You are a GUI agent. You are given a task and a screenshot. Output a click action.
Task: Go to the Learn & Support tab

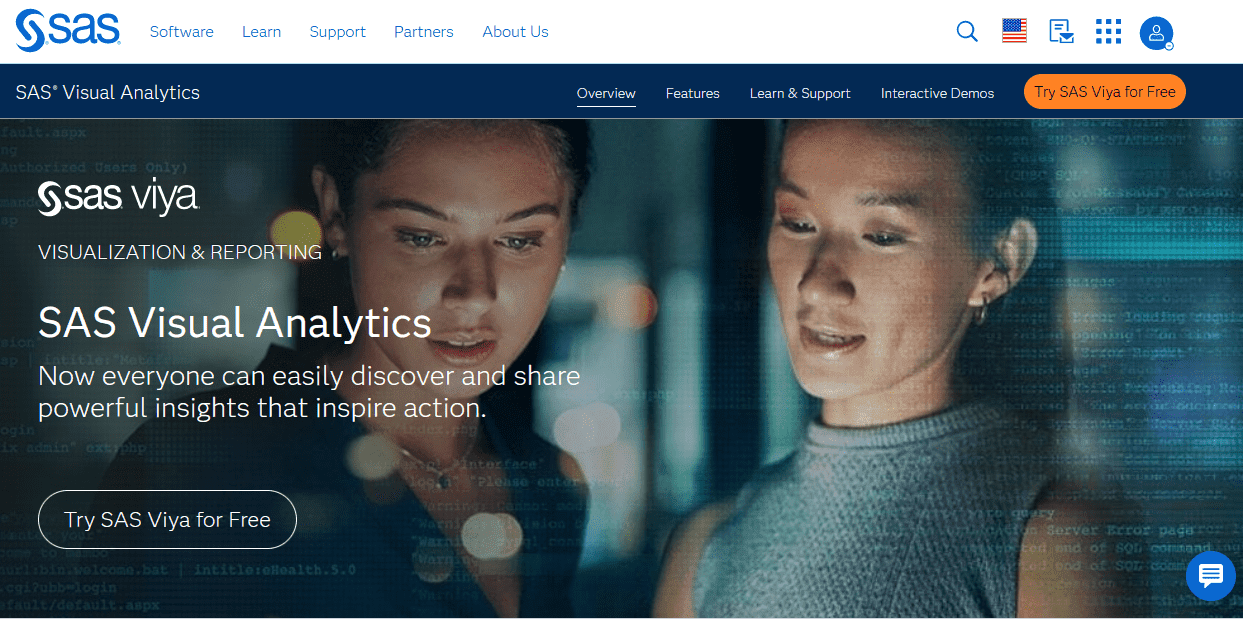coord(800,93)
